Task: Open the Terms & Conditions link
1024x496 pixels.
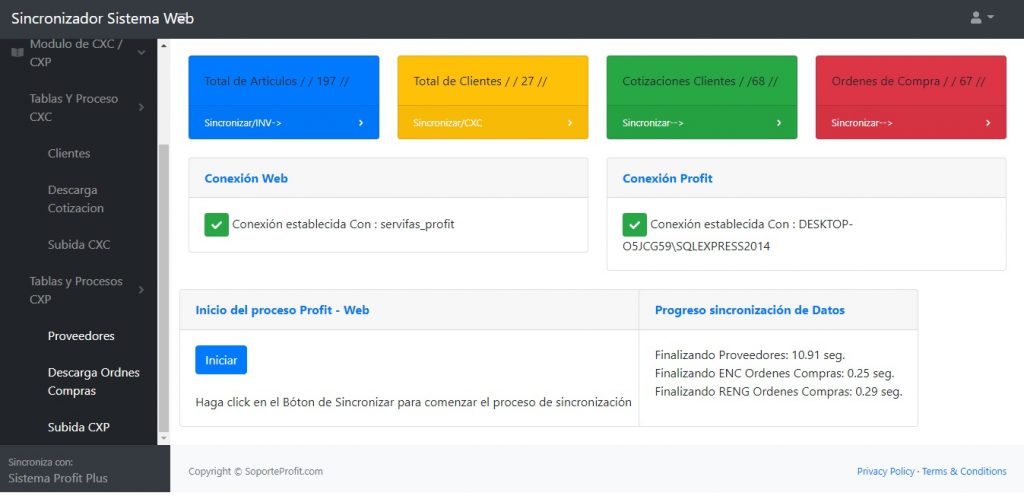Action: [964, 471]
